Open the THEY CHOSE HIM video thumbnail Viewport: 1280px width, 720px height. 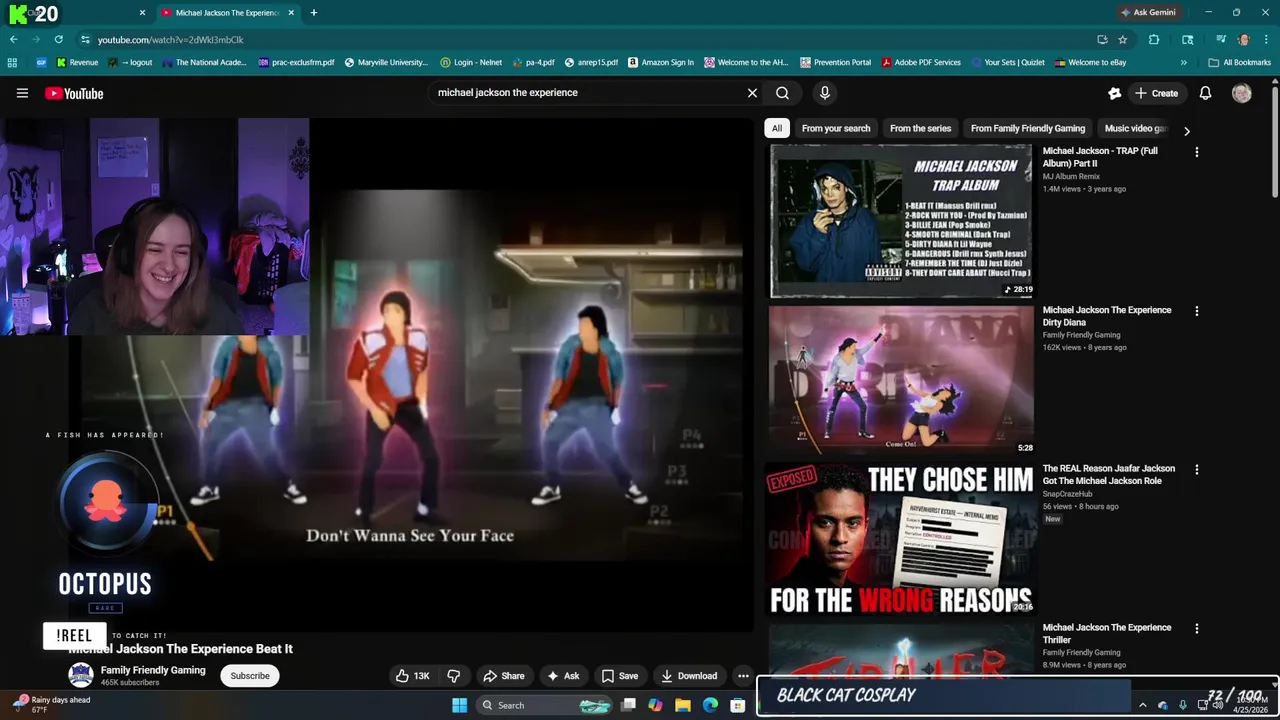pos(901,539)
